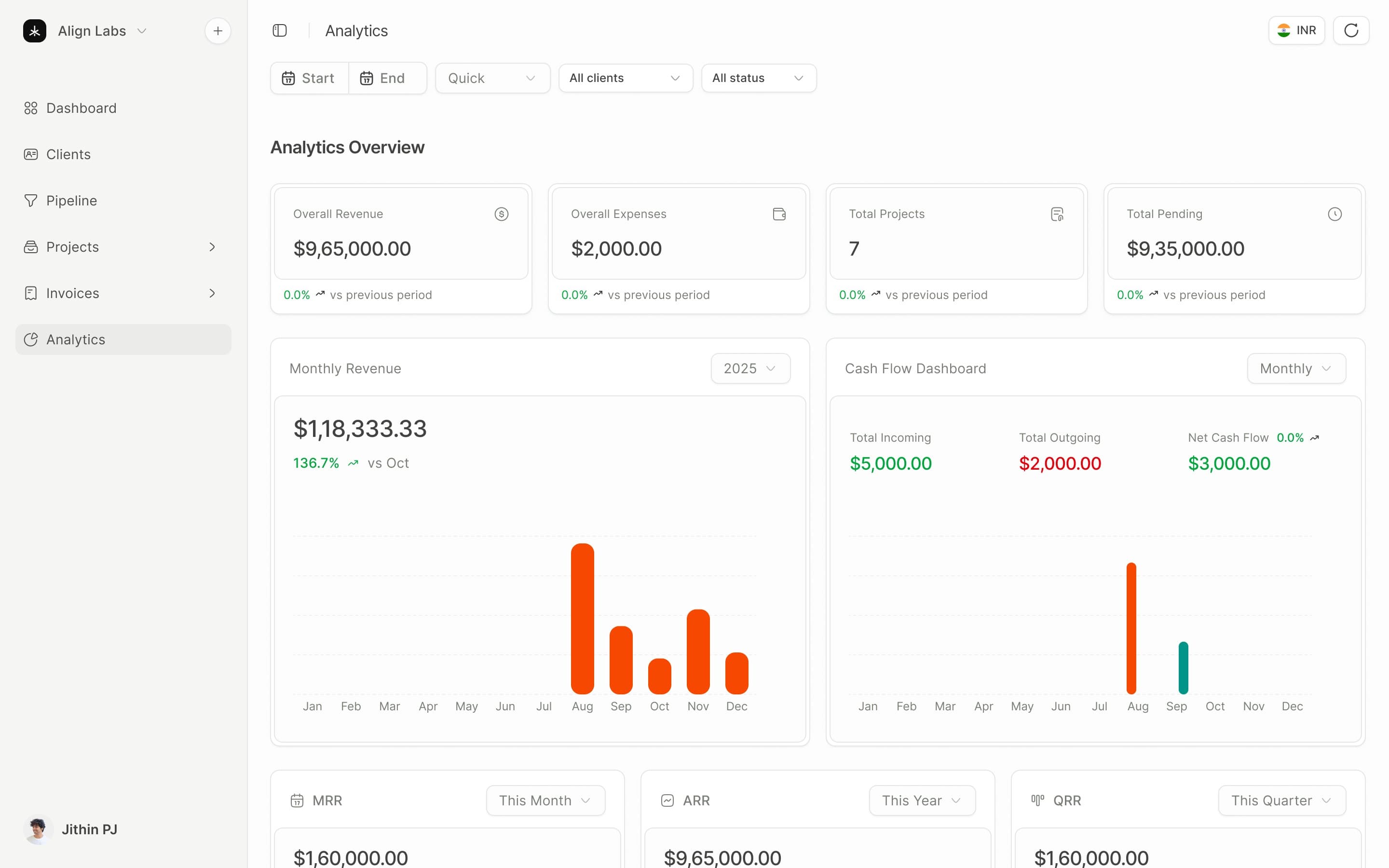Viewport: 1389px width, 868px height.
Task: Open the This Quarter QRR dropdown
Action: point(1281,800)
